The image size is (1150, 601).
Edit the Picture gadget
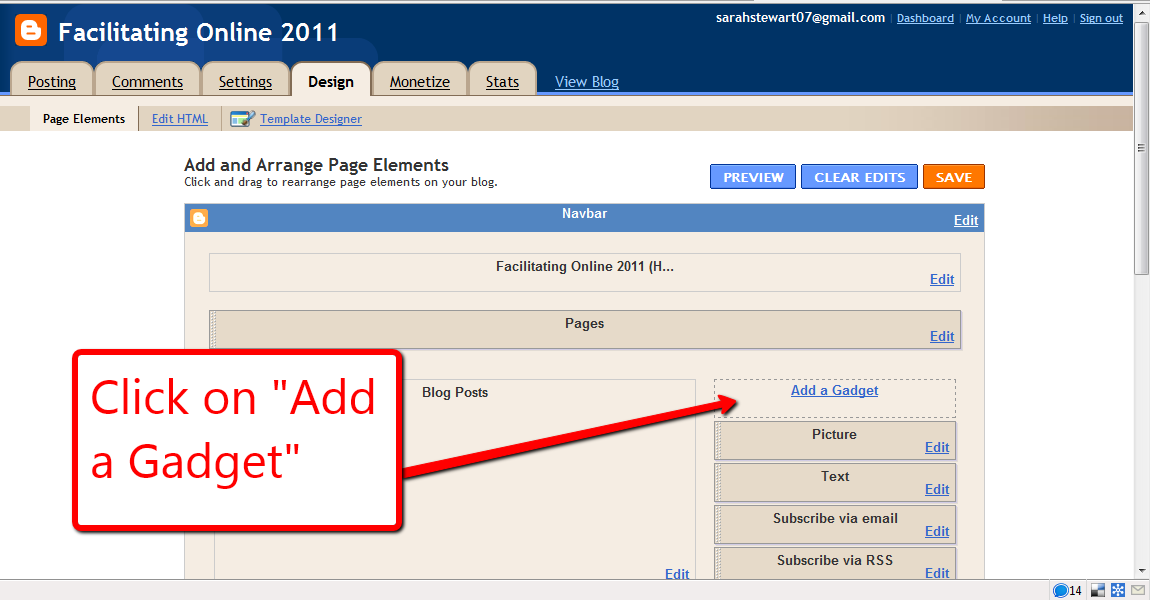point(937,447)
